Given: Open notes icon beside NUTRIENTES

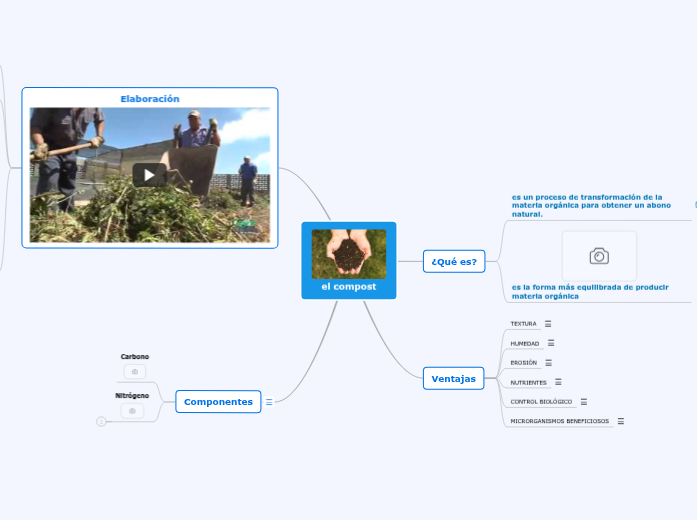Looking at the screenshot, I should (x=558, y=382).
